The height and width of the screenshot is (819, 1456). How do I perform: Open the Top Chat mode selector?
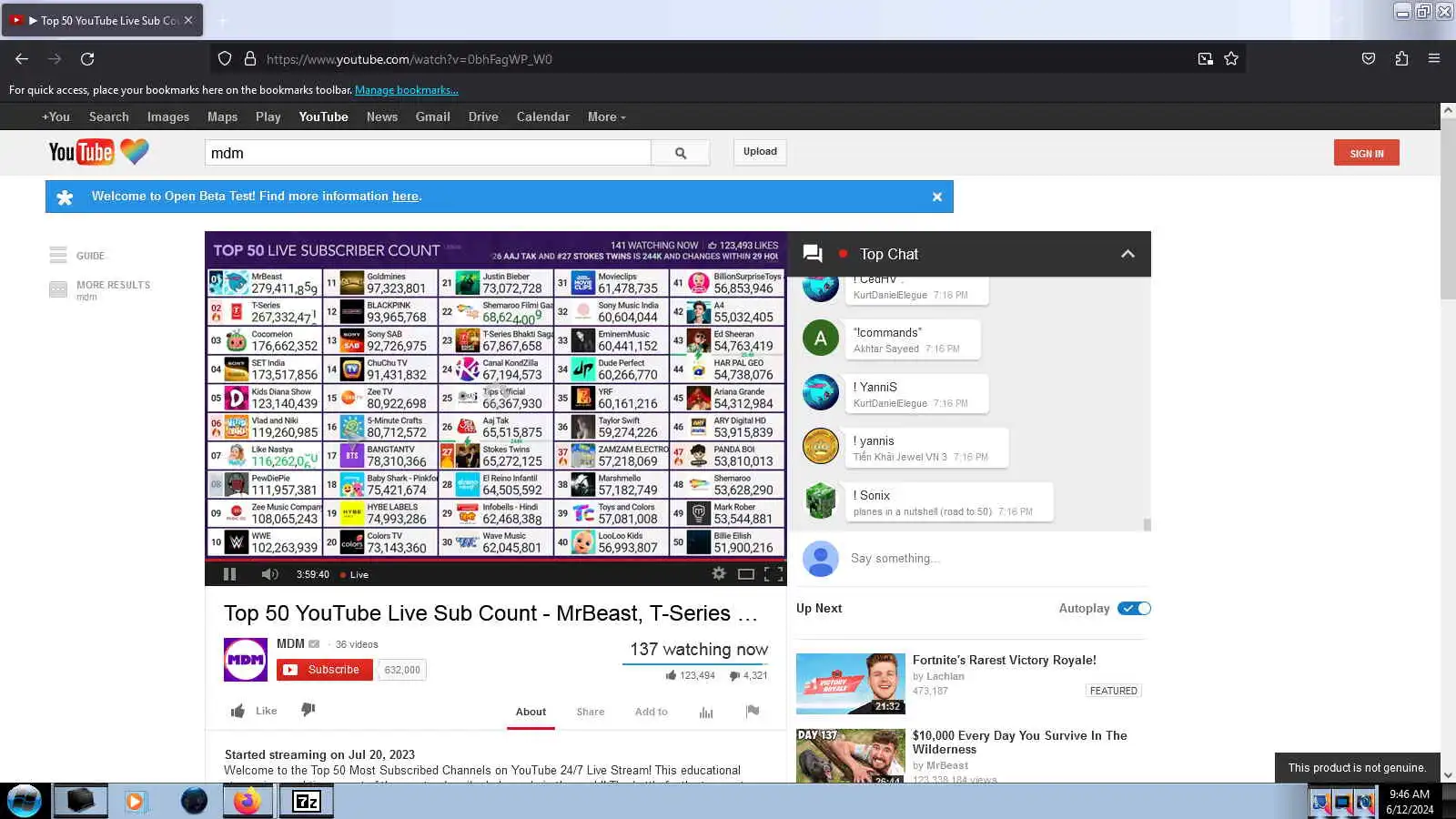click(889, 255)
